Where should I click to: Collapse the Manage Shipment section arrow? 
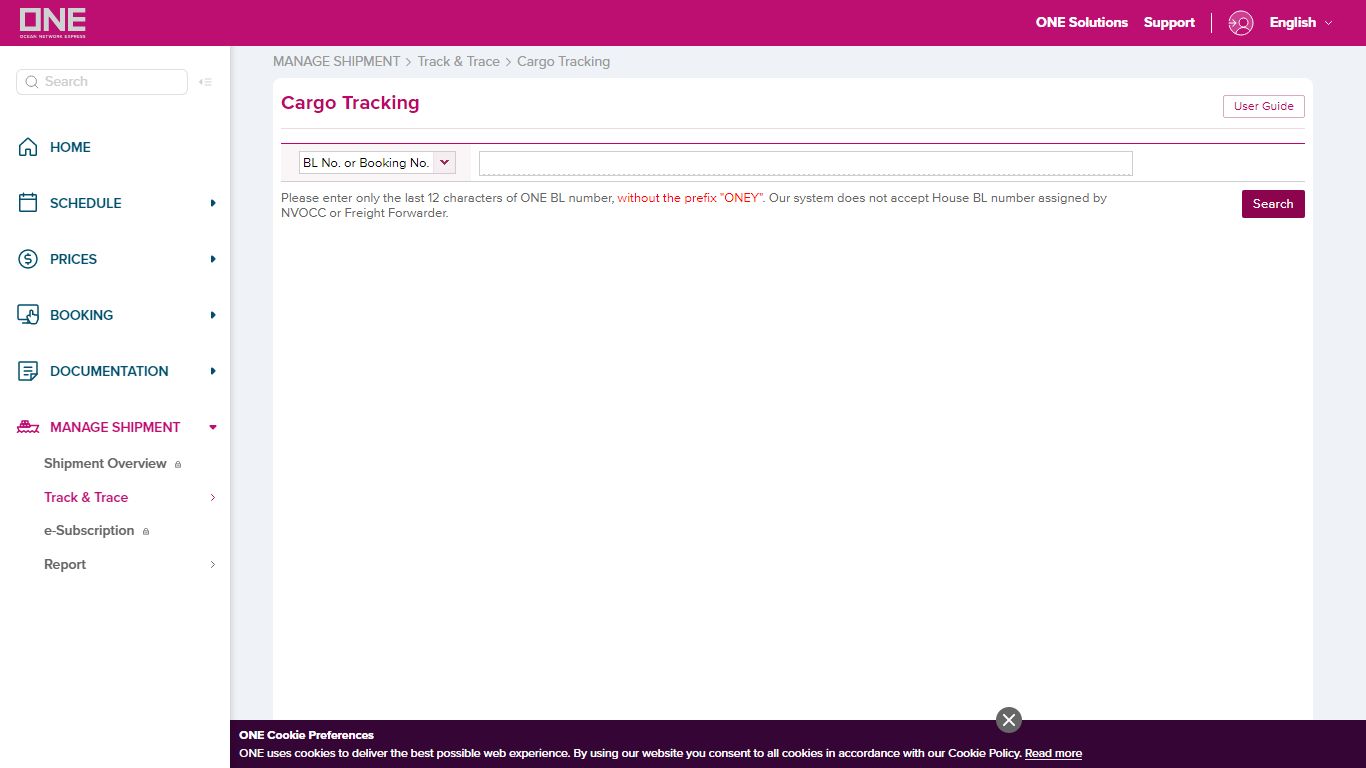pyautogui.click(x=213, y=427)
